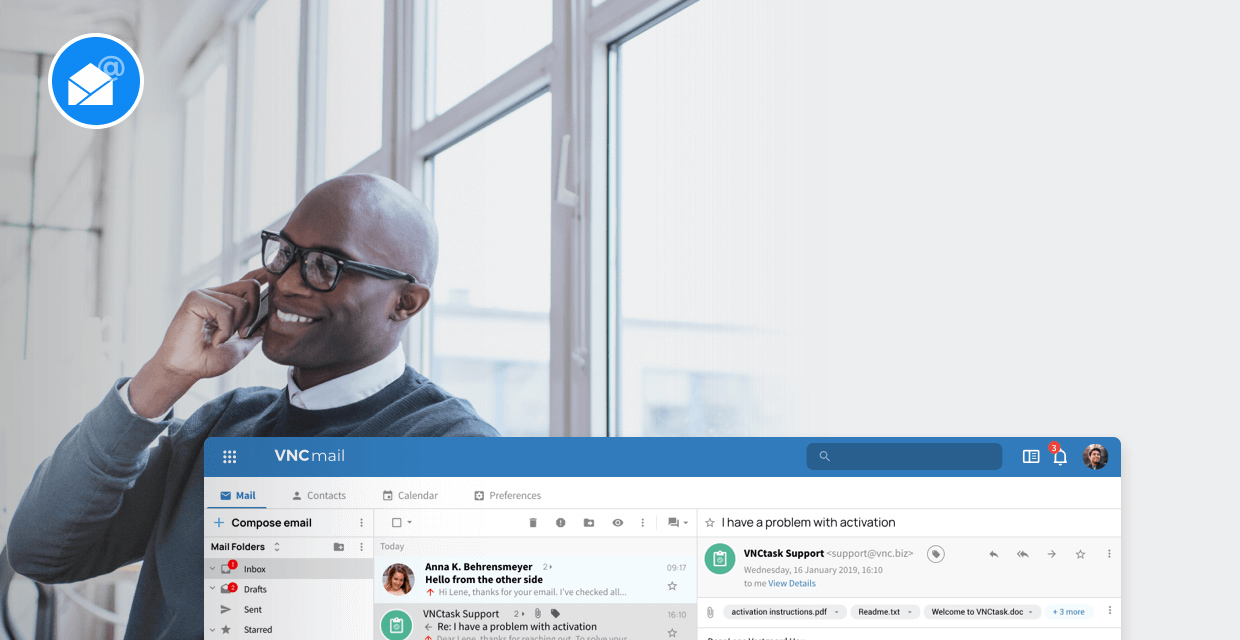Sort the Mail Folders list
Image resolution: width=1240 pixels, height=640 pixels.
[x=277, y=547]
